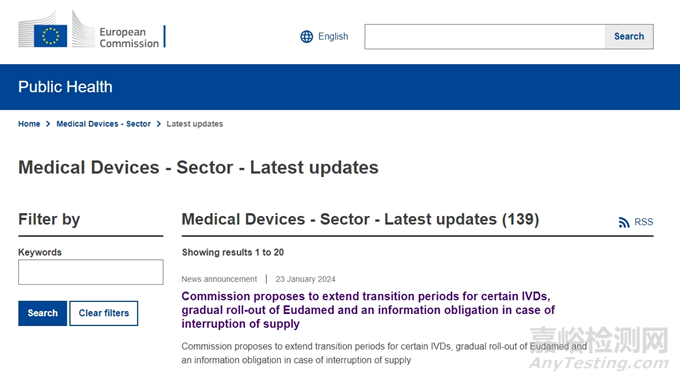Click the 23 January 2024 date
Viewport: 680px width, 381px height.
[305, 279]
